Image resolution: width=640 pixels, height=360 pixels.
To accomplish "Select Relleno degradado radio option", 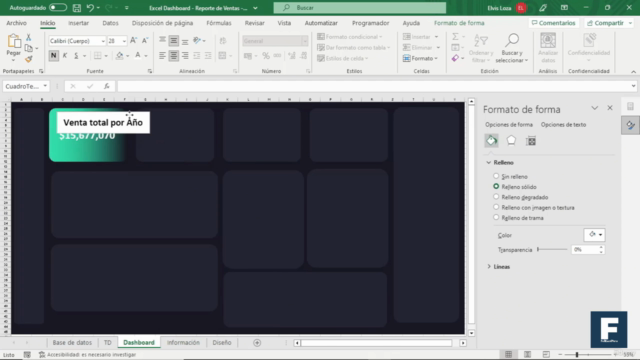I will 496,197.
